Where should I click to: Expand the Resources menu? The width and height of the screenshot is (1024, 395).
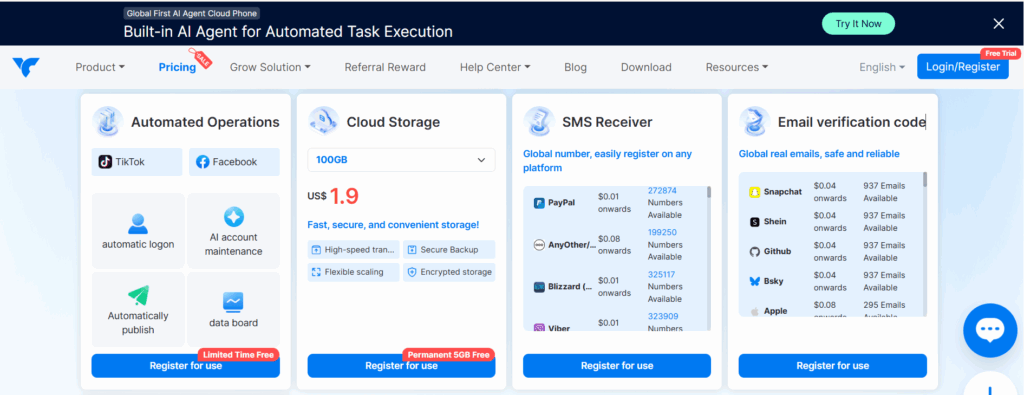(x=737, y=67)
